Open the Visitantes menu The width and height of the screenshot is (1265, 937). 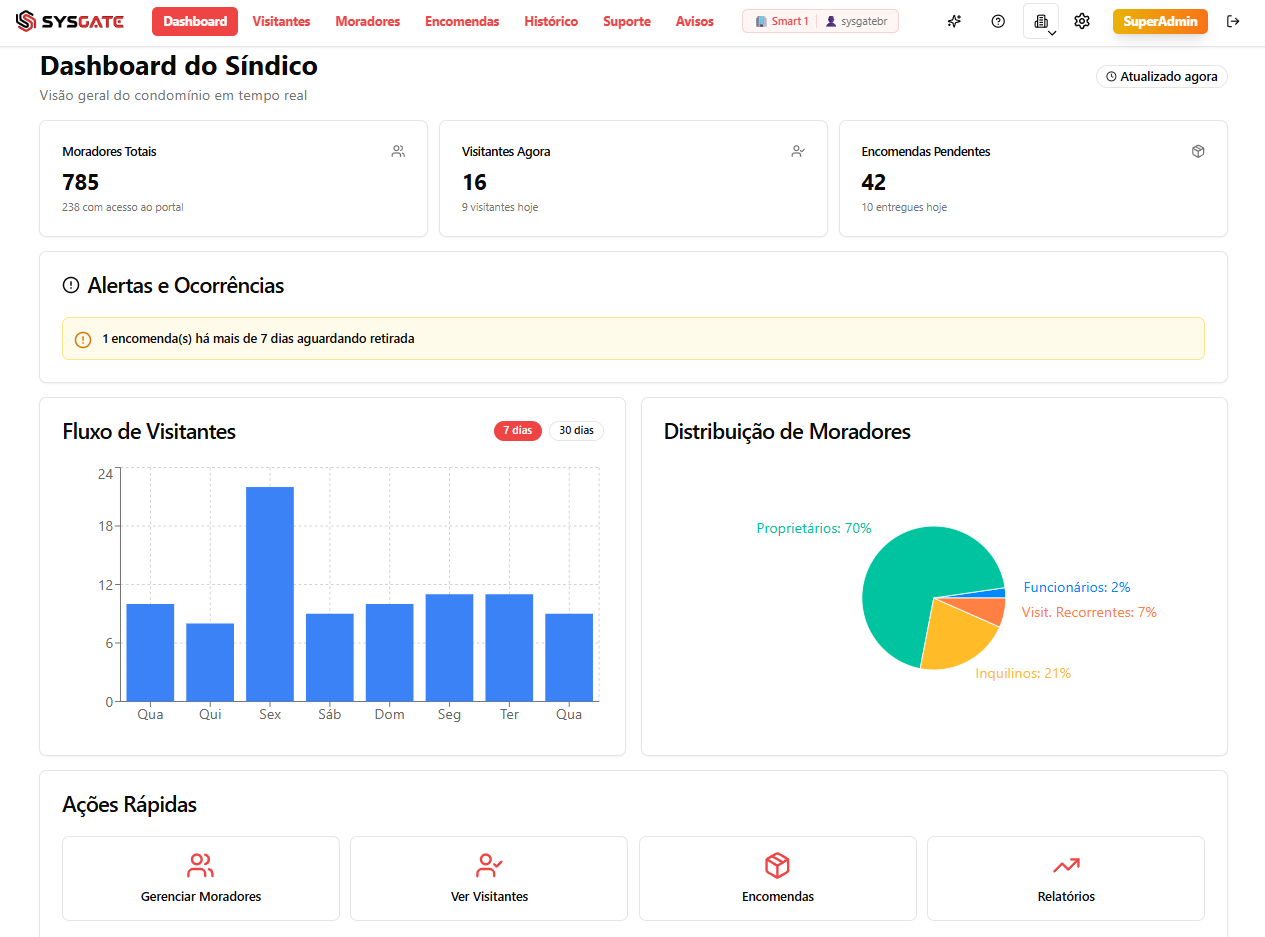(x=281, y=21)
